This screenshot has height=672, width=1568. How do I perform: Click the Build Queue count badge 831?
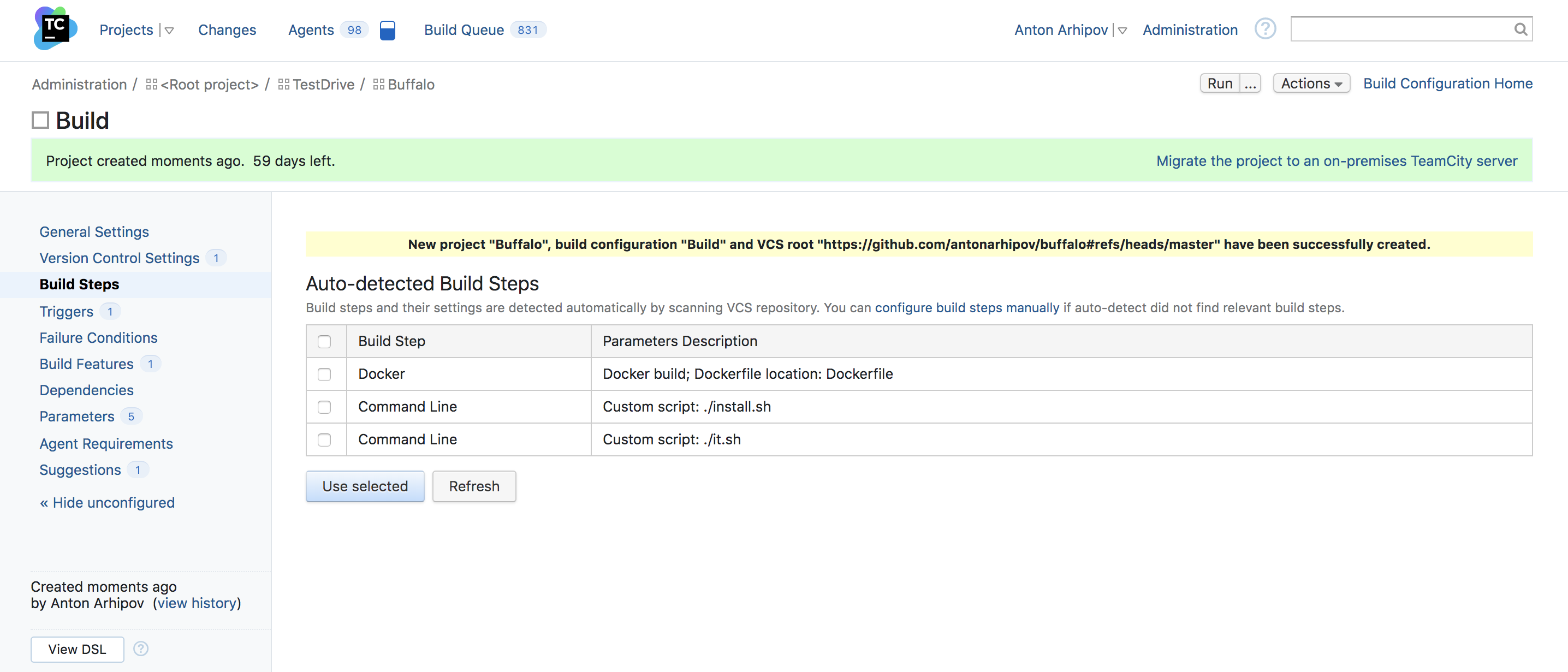(x=528, y=30)
